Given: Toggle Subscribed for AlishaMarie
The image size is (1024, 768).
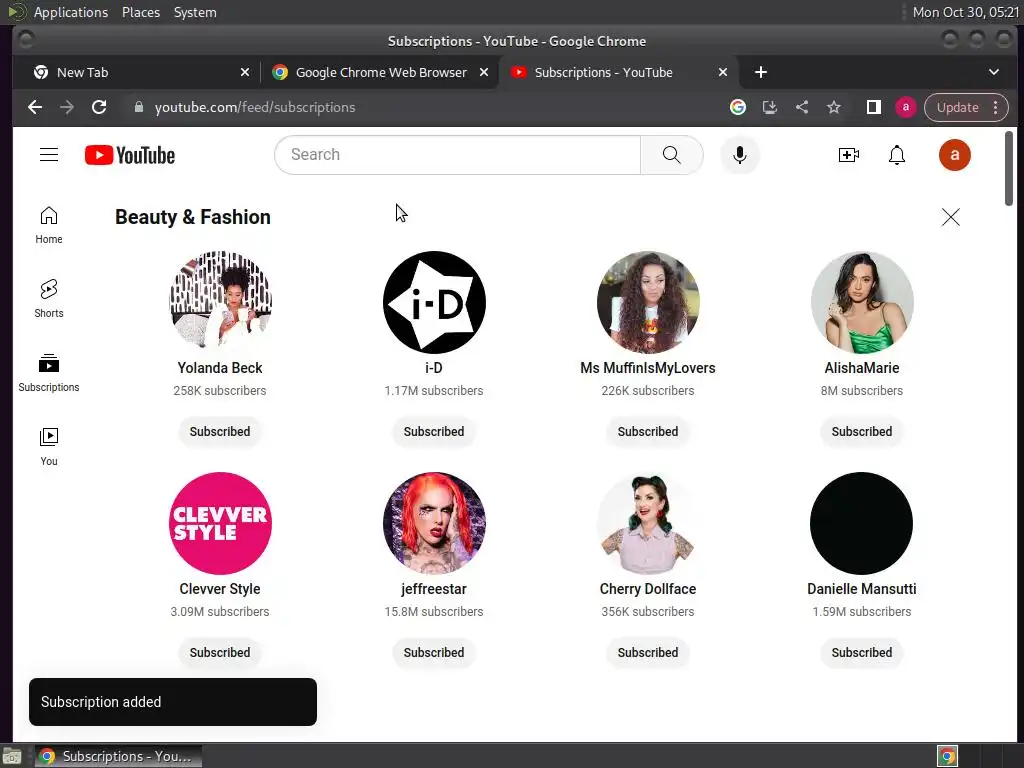Looking at the screenshot, I should tap(861, 432).
